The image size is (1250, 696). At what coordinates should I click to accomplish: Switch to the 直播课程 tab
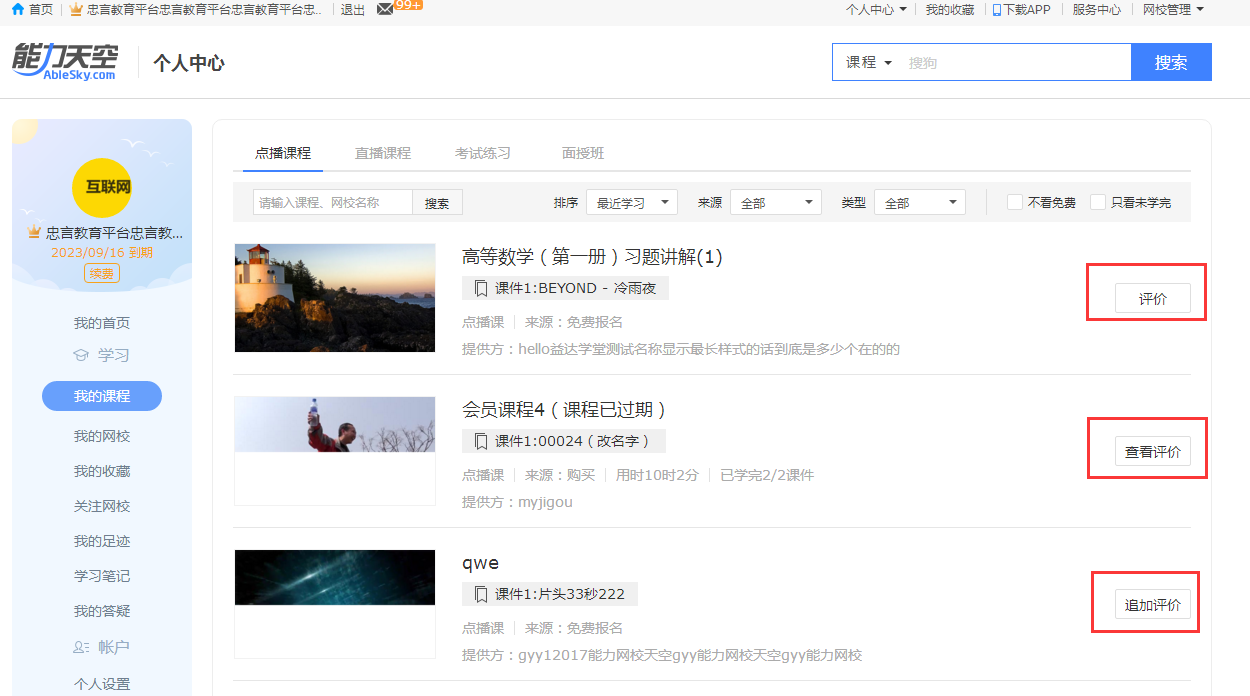point(383,153)
